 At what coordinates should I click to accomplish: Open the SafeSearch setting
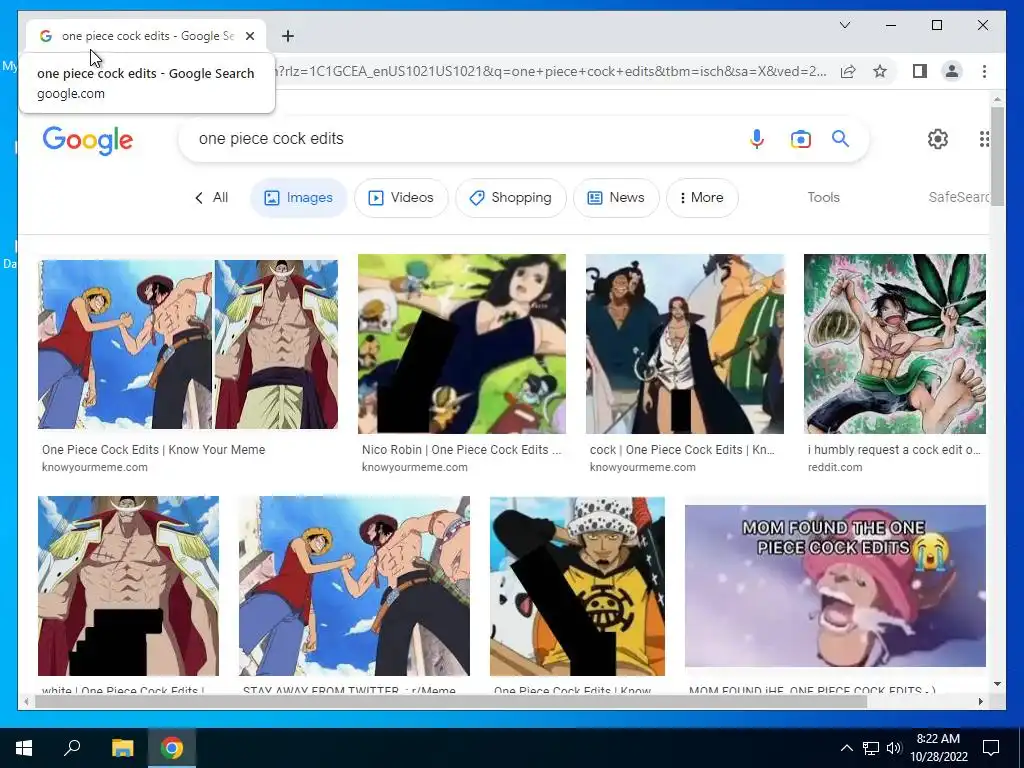coord(959,197)
